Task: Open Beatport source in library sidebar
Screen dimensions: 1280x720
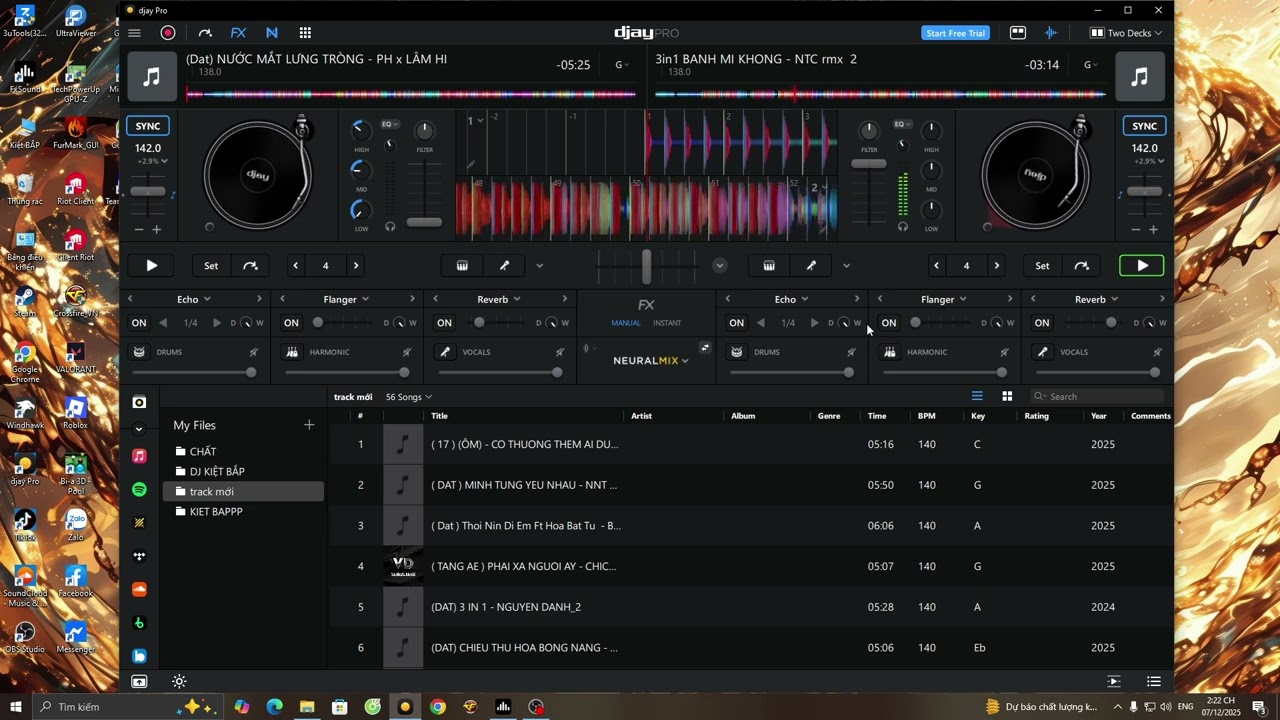Action: click(139, 623)
